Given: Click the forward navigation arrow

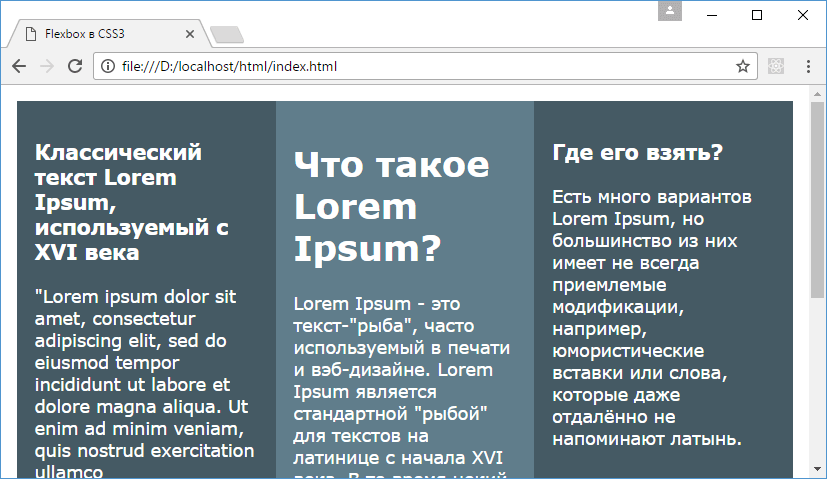Looking at the screenshot, I should [x=46, y=67].
